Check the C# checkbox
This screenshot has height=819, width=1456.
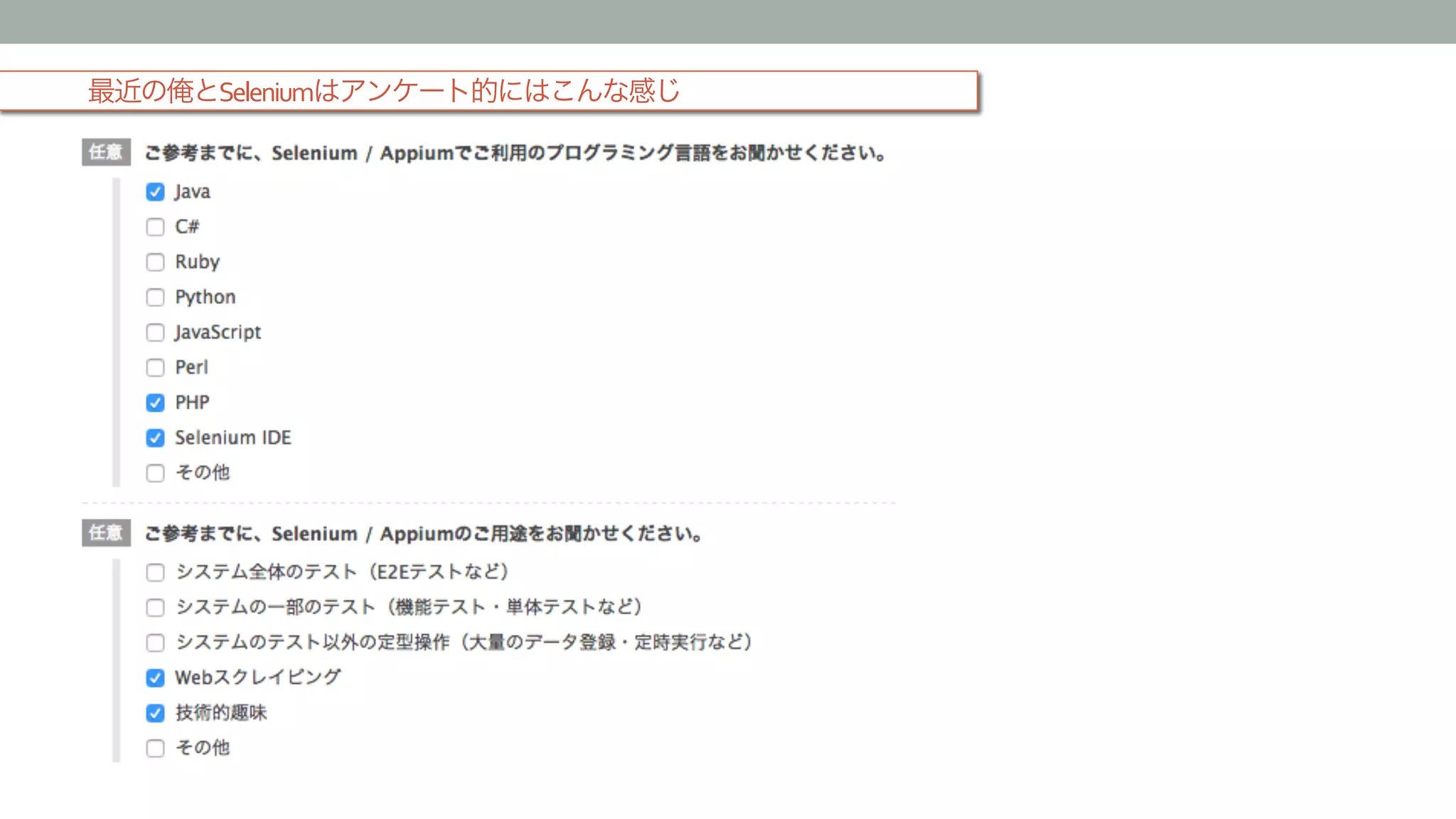(x=155, y=227)
